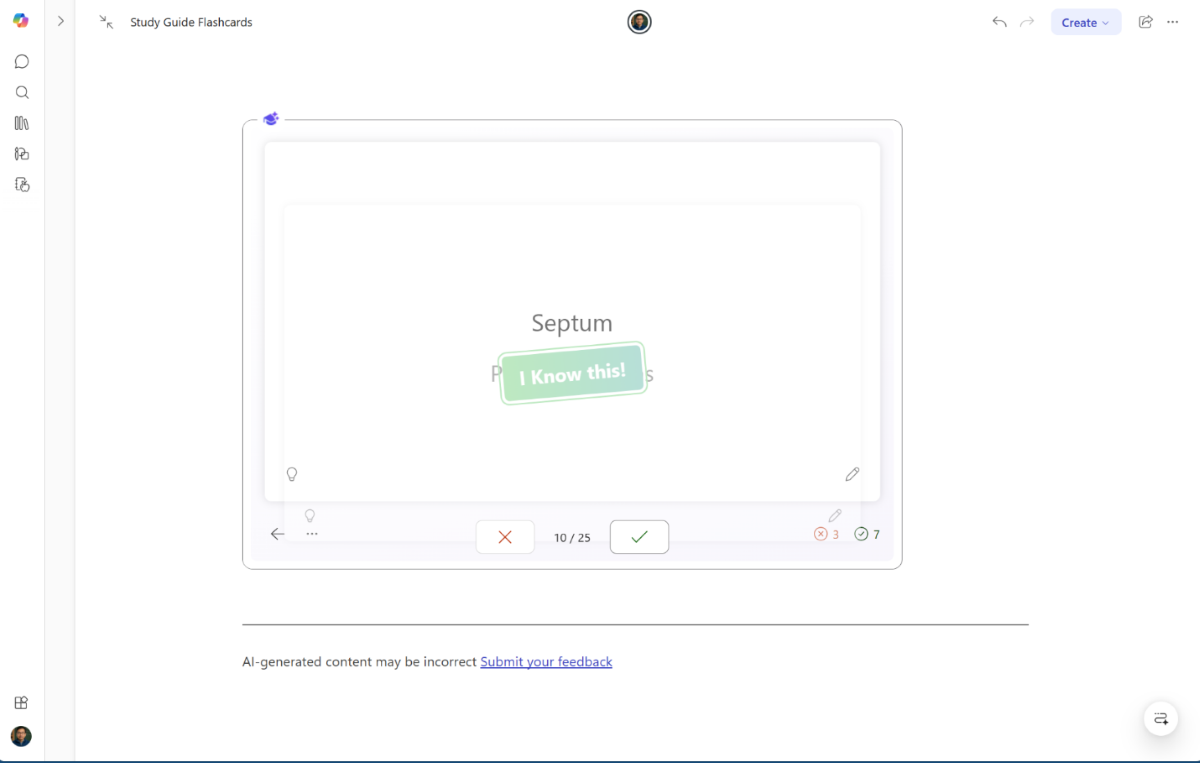Screen dimensions: 1200x763
Task: Undo the last action
Action: pos(999,22)
